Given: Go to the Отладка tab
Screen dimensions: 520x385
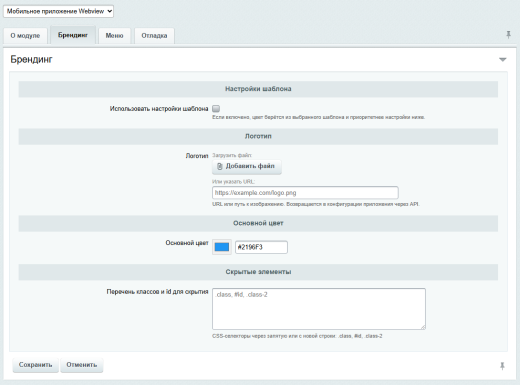Looking at the screenshot, I should [154, 36].
